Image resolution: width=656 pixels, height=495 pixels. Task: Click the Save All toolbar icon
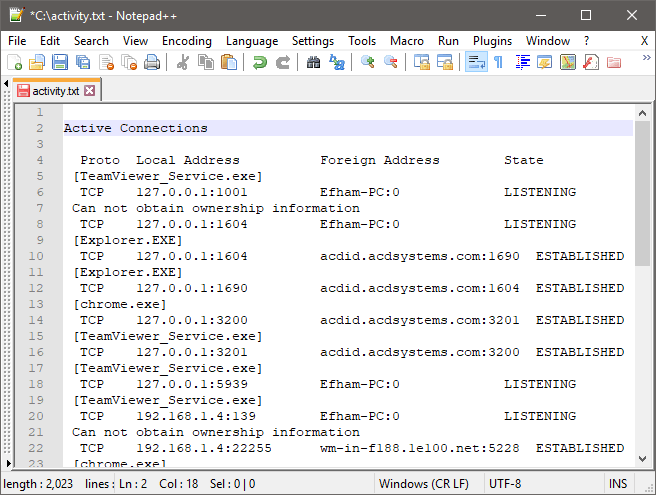pos(83,62)
